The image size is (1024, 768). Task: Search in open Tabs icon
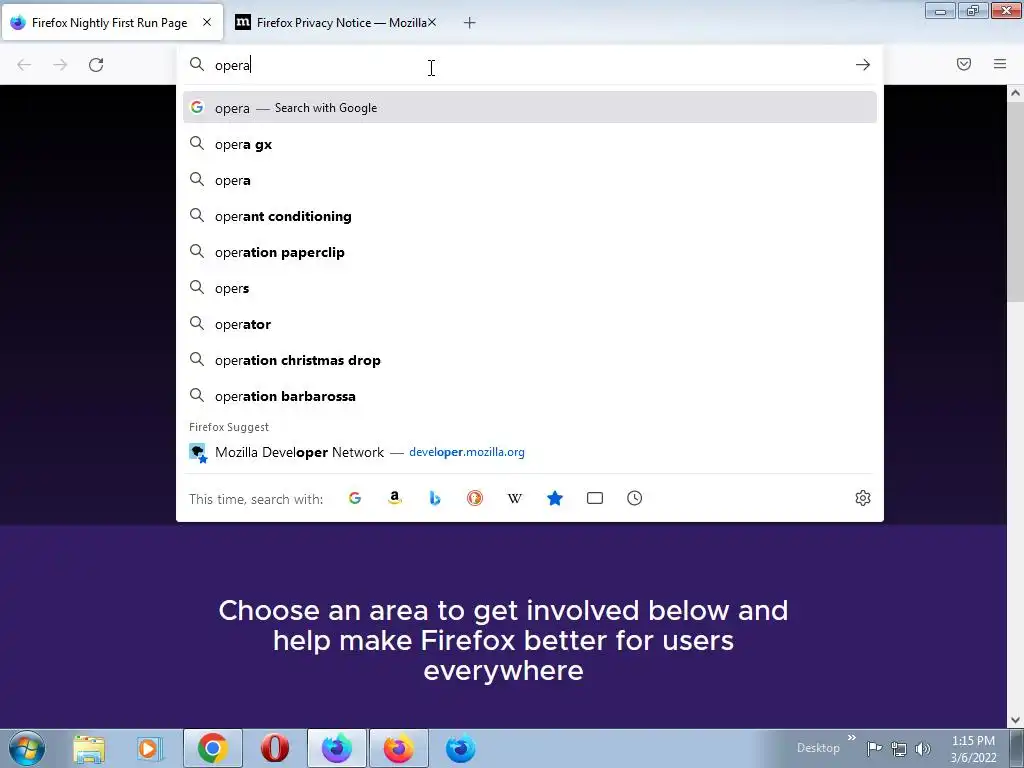pos(595,498)
